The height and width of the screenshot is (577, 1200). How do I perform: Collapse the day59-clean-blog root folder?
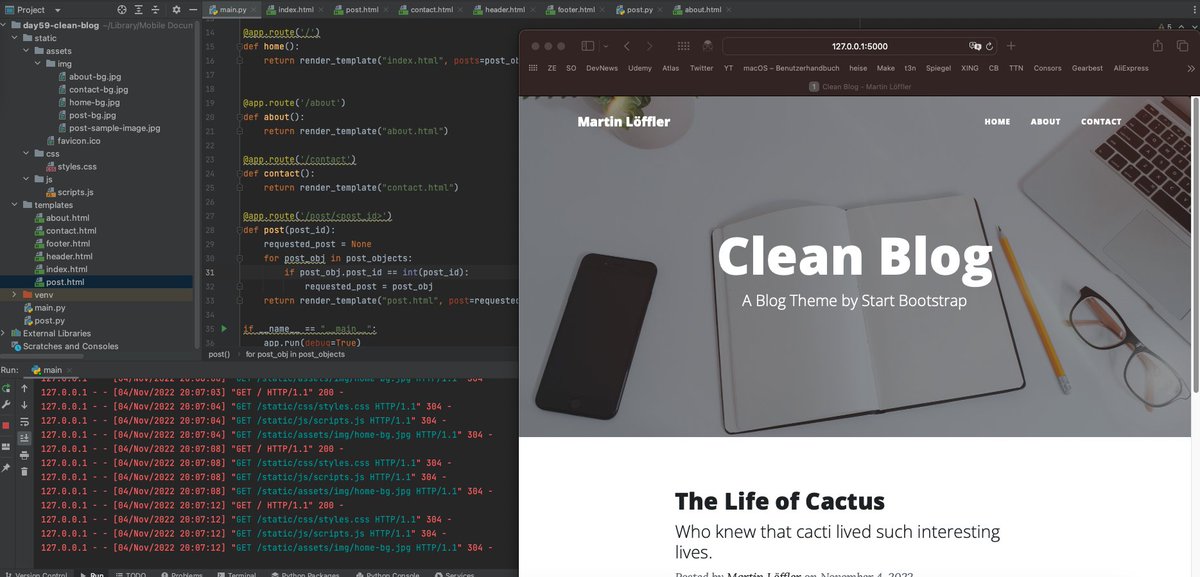point(5,25)
